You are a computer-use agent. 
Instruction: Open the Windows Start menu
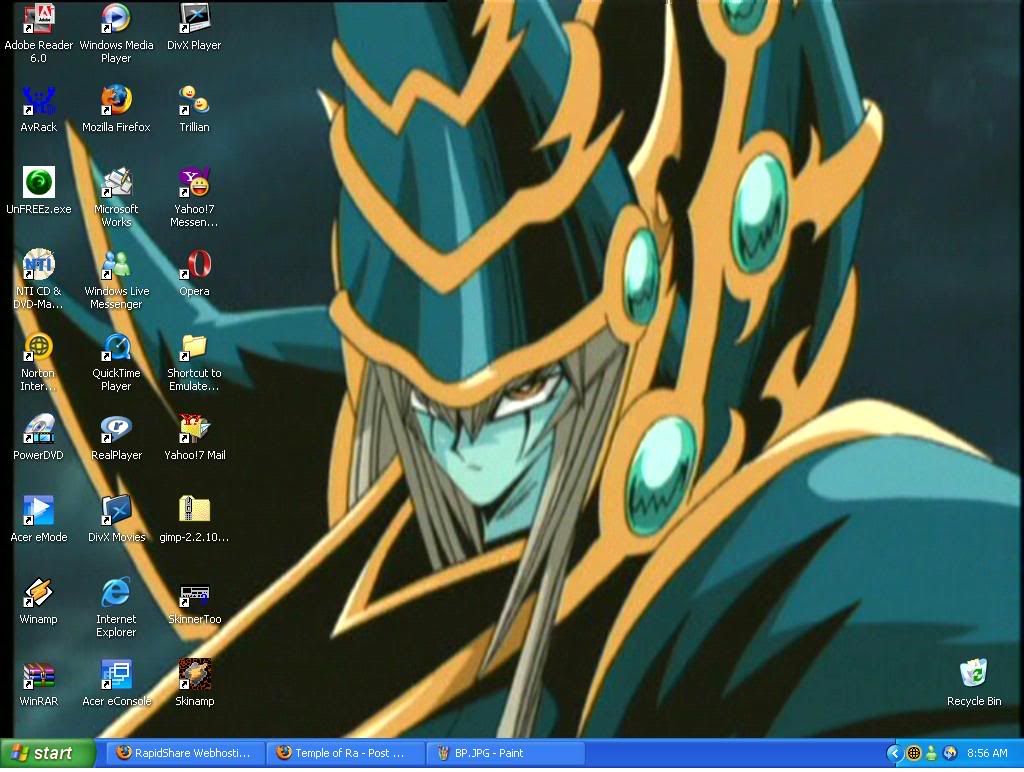click(48, 753)
